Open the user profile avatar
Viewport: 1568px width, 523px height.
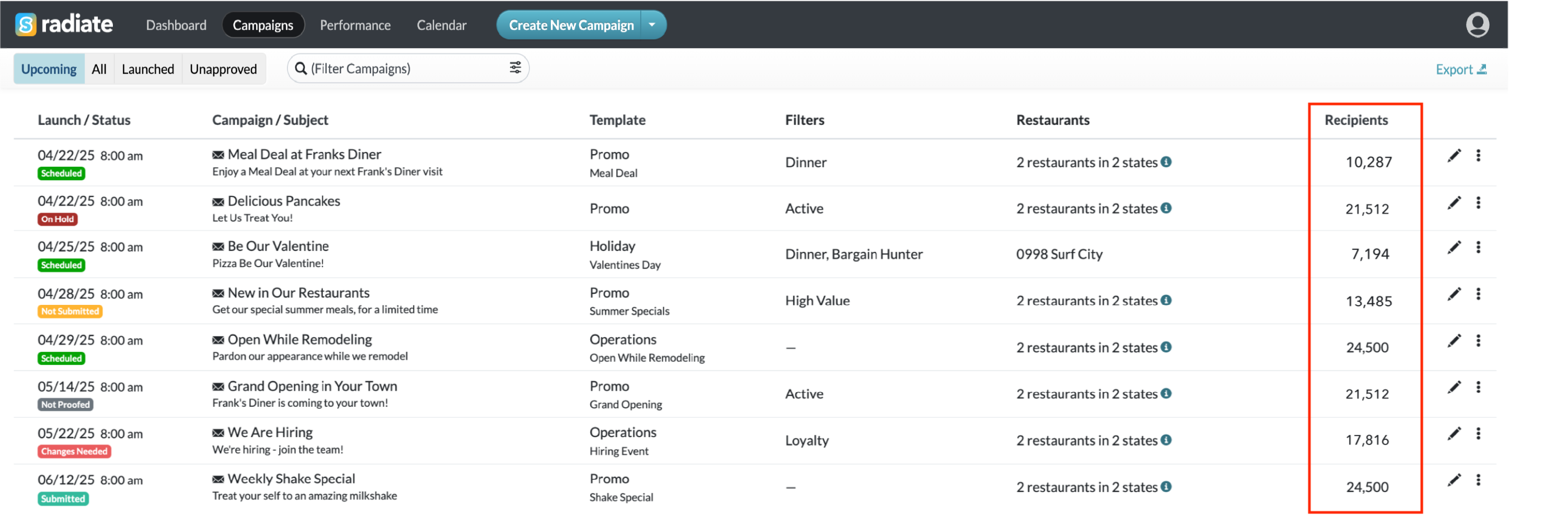(x=1477, y=25)
